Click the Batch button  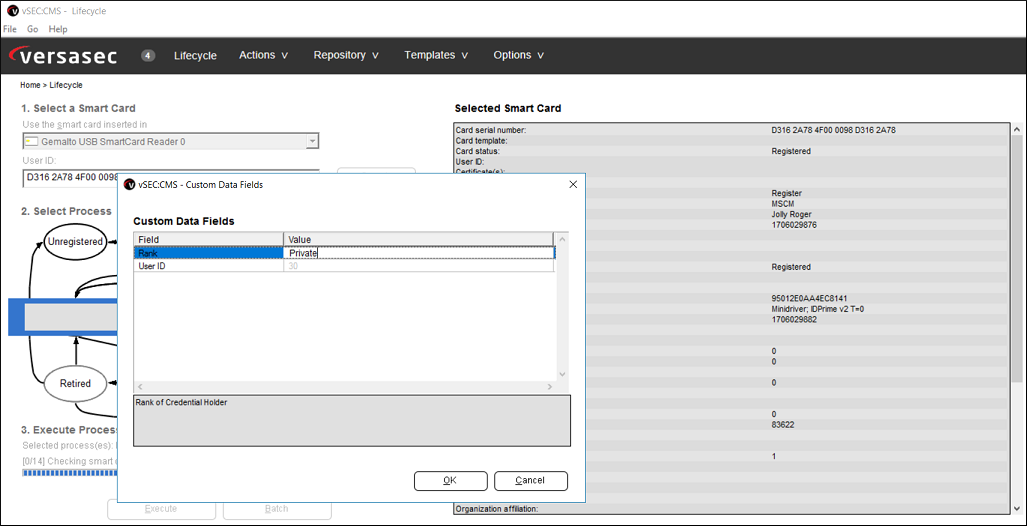[277, 509]
